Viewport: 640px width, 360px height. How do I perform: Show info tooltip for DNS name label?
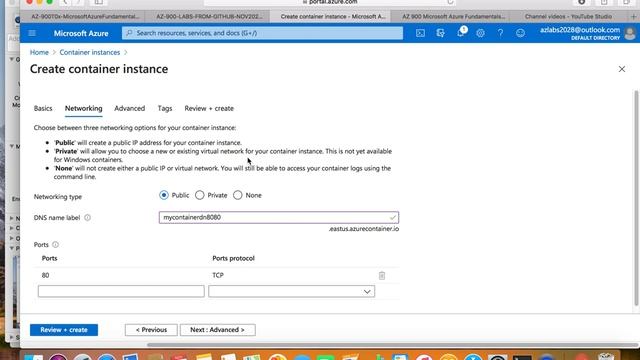87,218
